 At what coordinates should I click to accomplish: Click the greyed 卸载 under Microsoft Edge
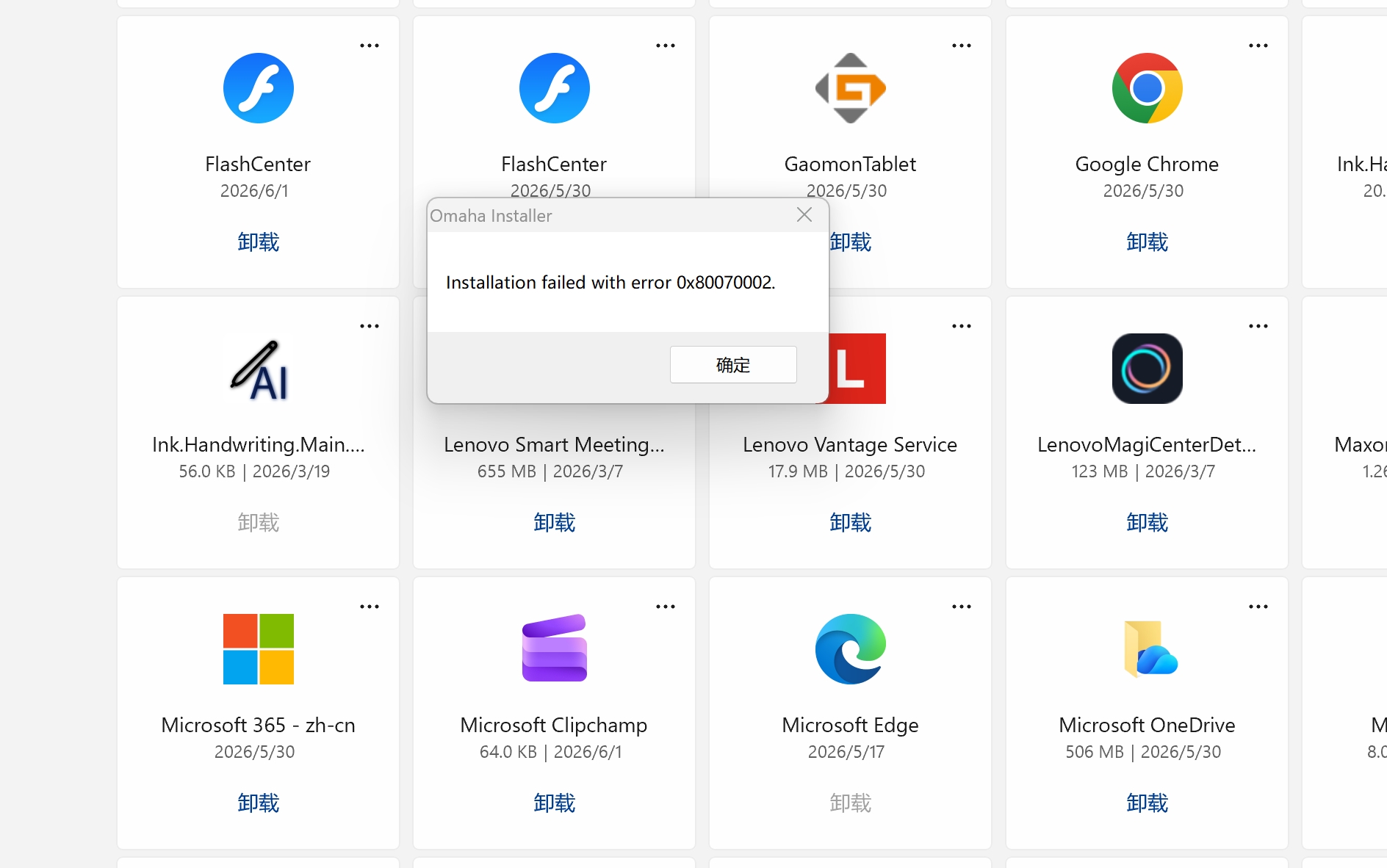pyautogui.click(x=851, y=803)
